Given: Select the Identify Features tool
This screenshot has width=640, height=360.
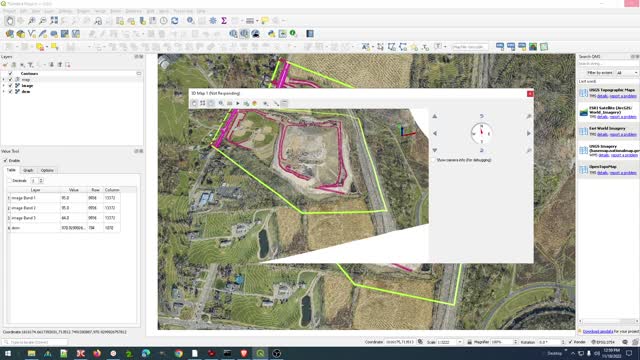Looking at the screenshot, I should coord(190,20).
